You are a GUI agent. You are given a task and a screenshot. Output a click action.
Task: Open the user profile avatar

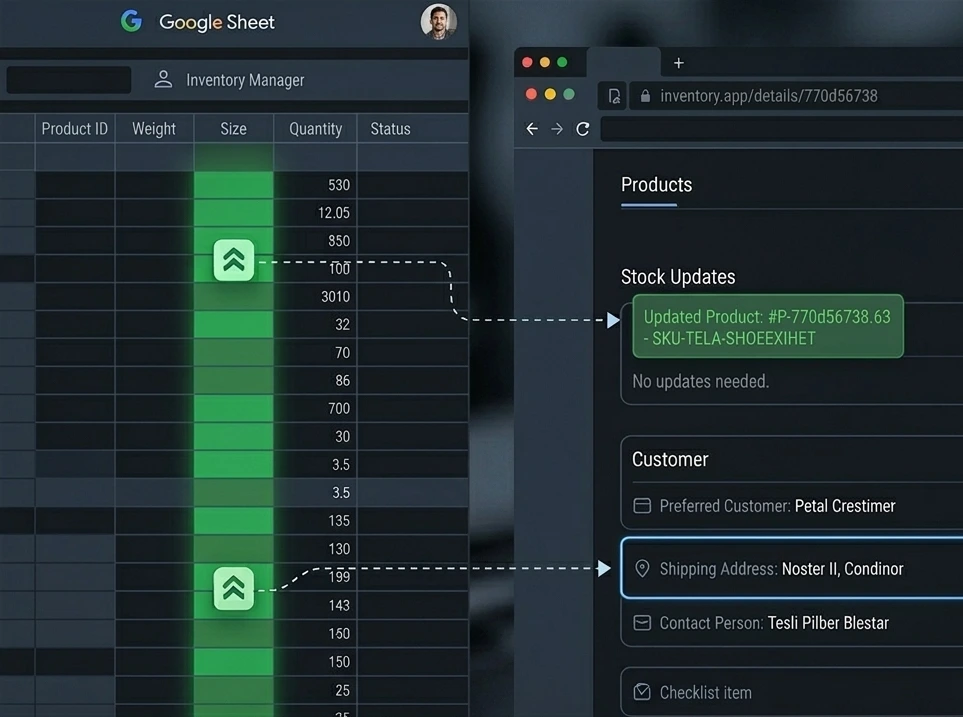(438, 22)
